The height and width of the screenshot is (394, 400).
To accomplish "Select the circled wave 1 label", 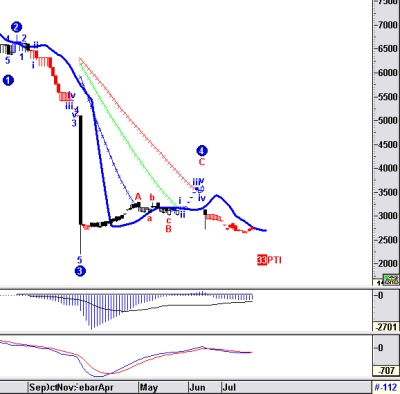I will 8,80.
